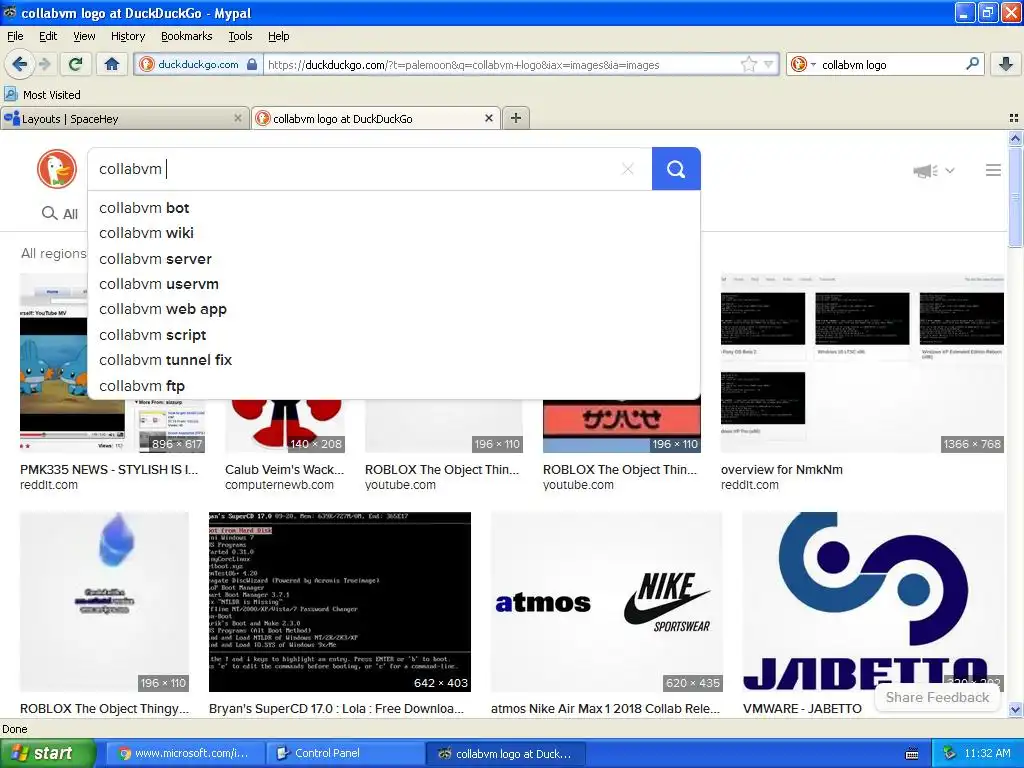Open the Windows start button
Screen dimensions: 1024x768
point(47,754)
